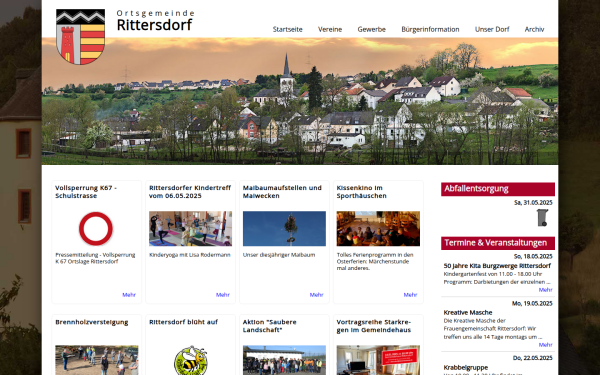The width and height of the screenshot is (600, 375).
Task: Click Mehr under Rittersdorfer Kindertreff article
Action: coord(223,295)
